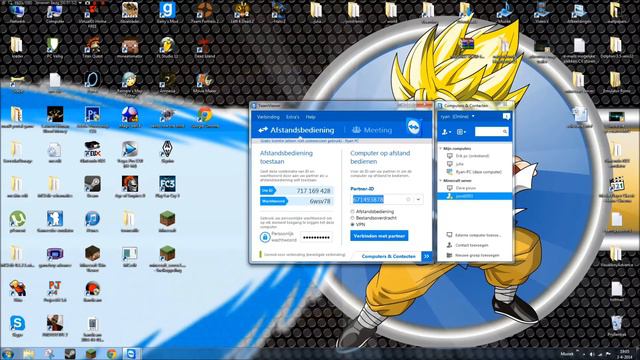Collapse contacts panel with double-arrow button

[427, 256]
